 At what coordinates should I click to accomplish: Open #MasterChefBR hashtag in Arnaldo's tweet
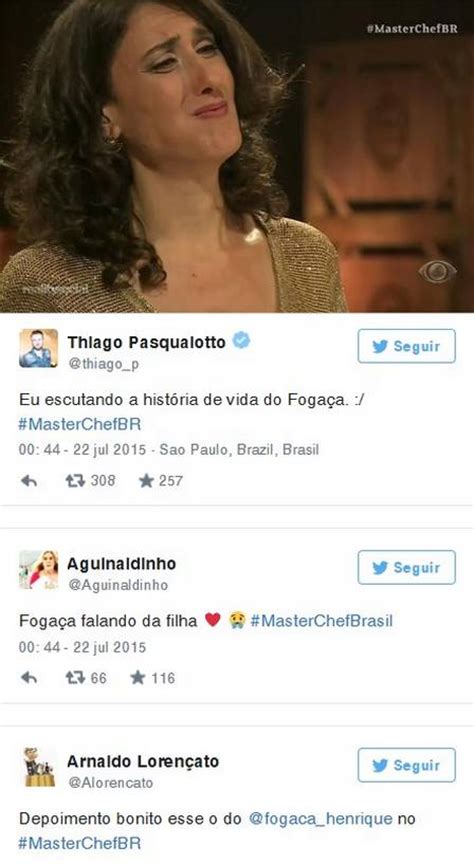(x=80, y=843)
